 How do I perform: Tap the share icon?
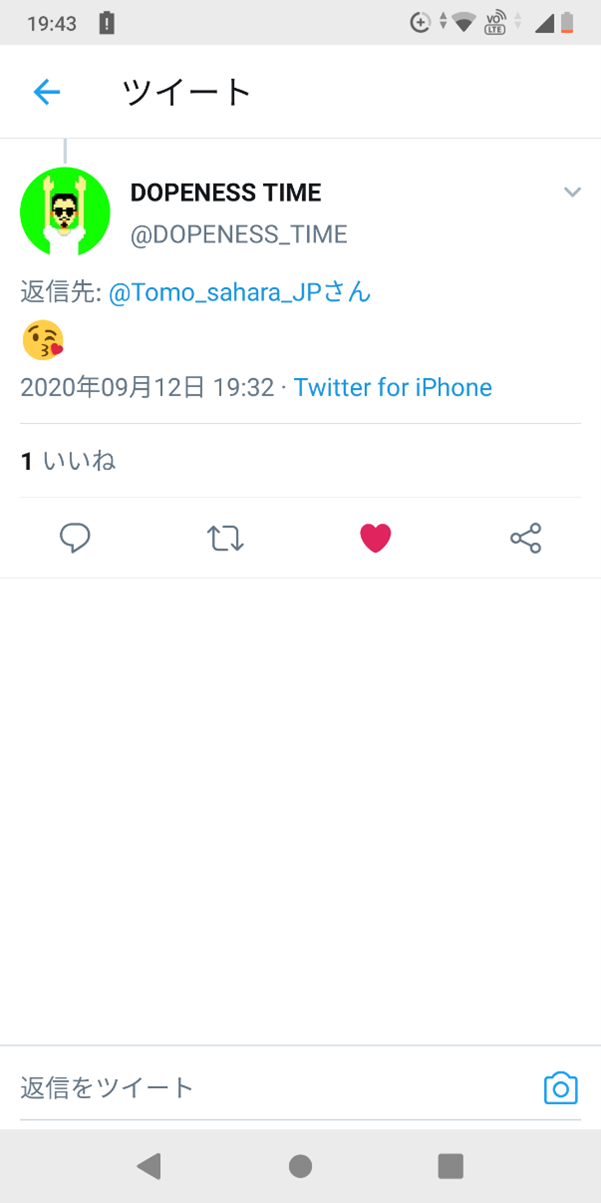pyautogui.click(x=525, y=539)
